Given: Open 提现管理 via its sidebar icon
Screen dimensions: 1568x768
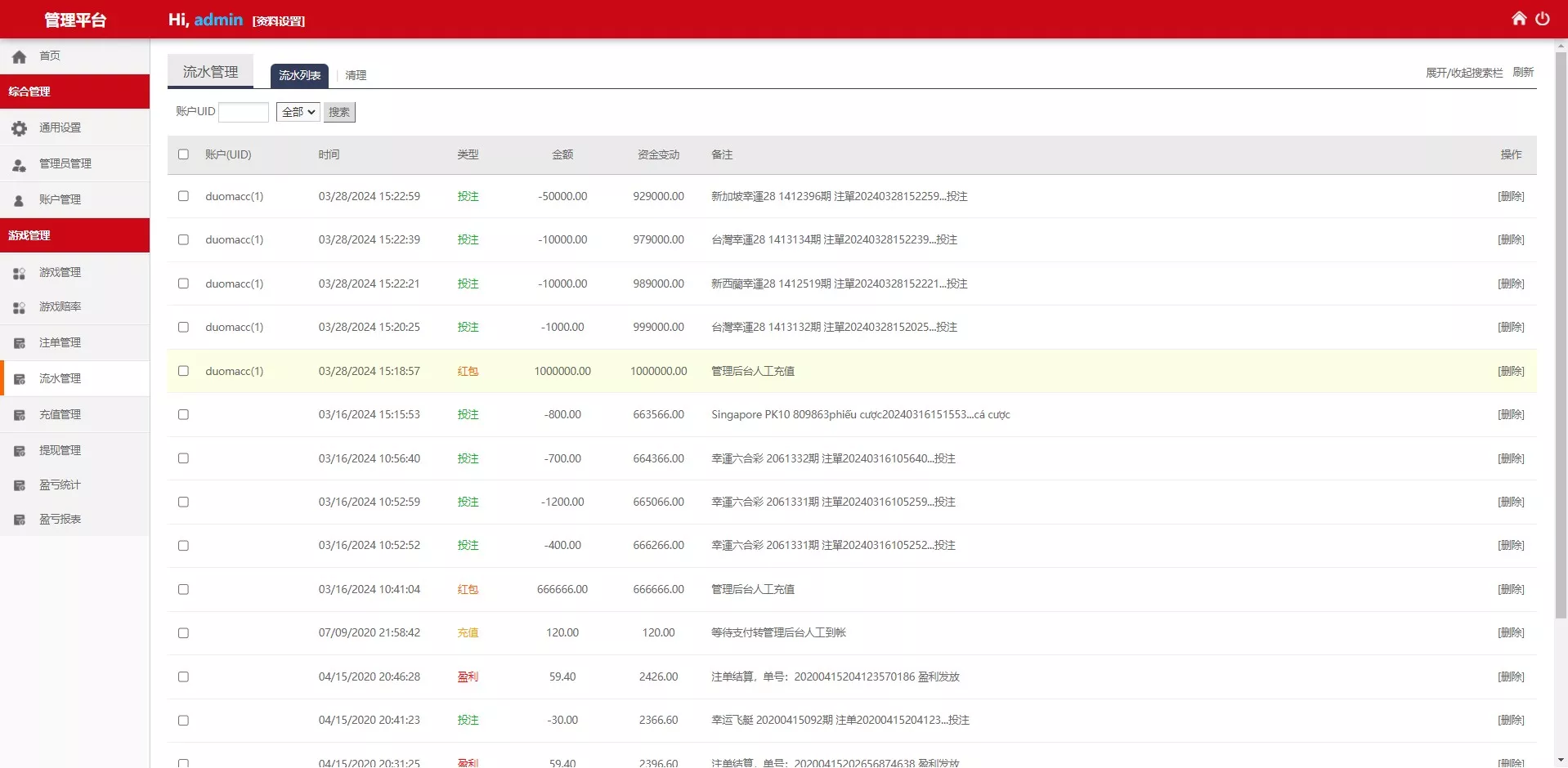Looking at the screenshot, I should coord(18,450).
